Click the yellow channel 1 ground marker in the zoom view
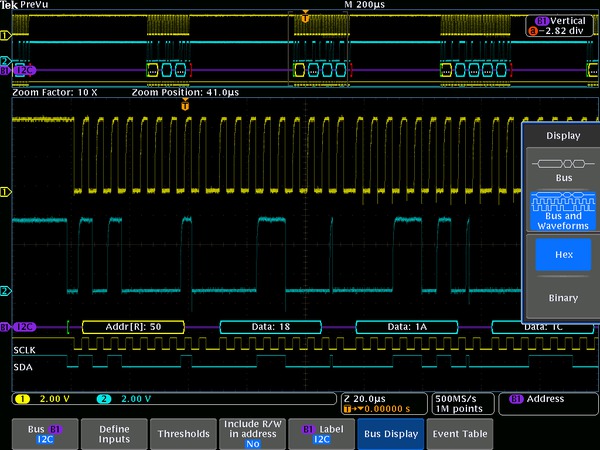 5,190
